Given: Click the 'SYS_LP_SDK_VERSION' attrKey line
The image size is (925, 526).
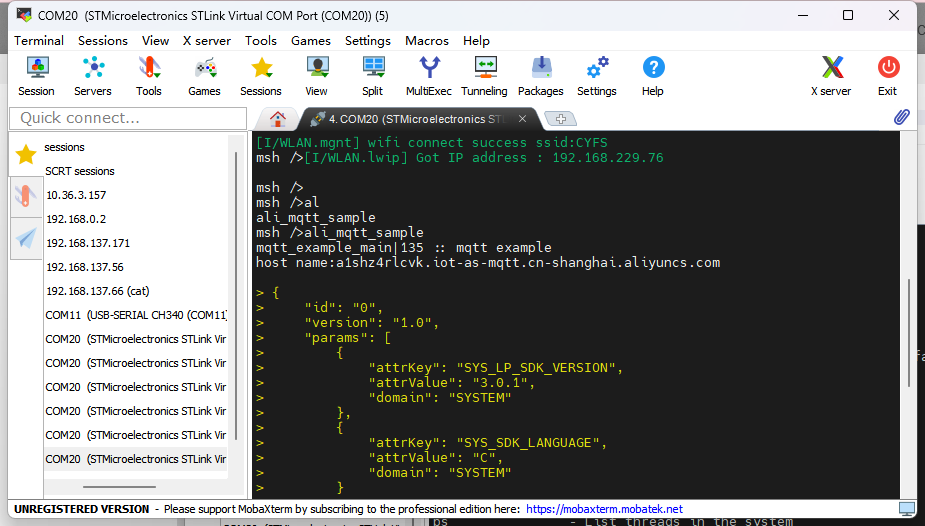Looking at the screenshot, I should [x=496, y=367].
